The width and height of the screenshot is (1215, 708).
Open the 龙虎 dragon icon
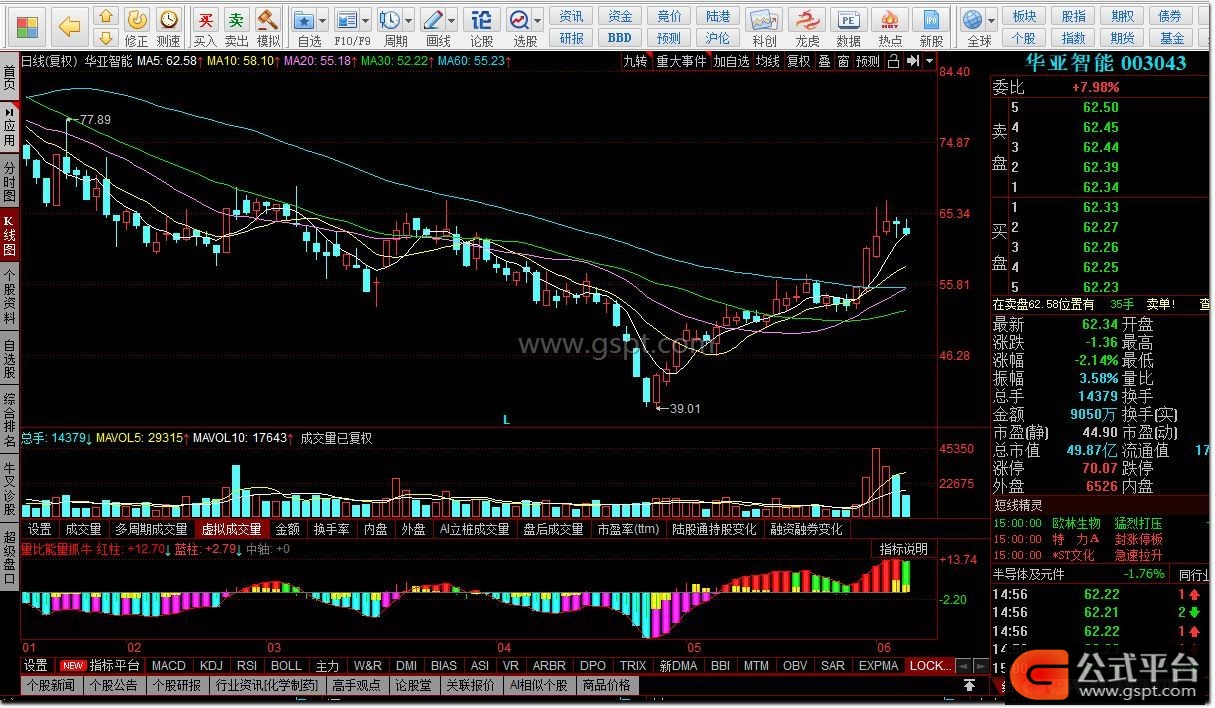coord(807,27)
